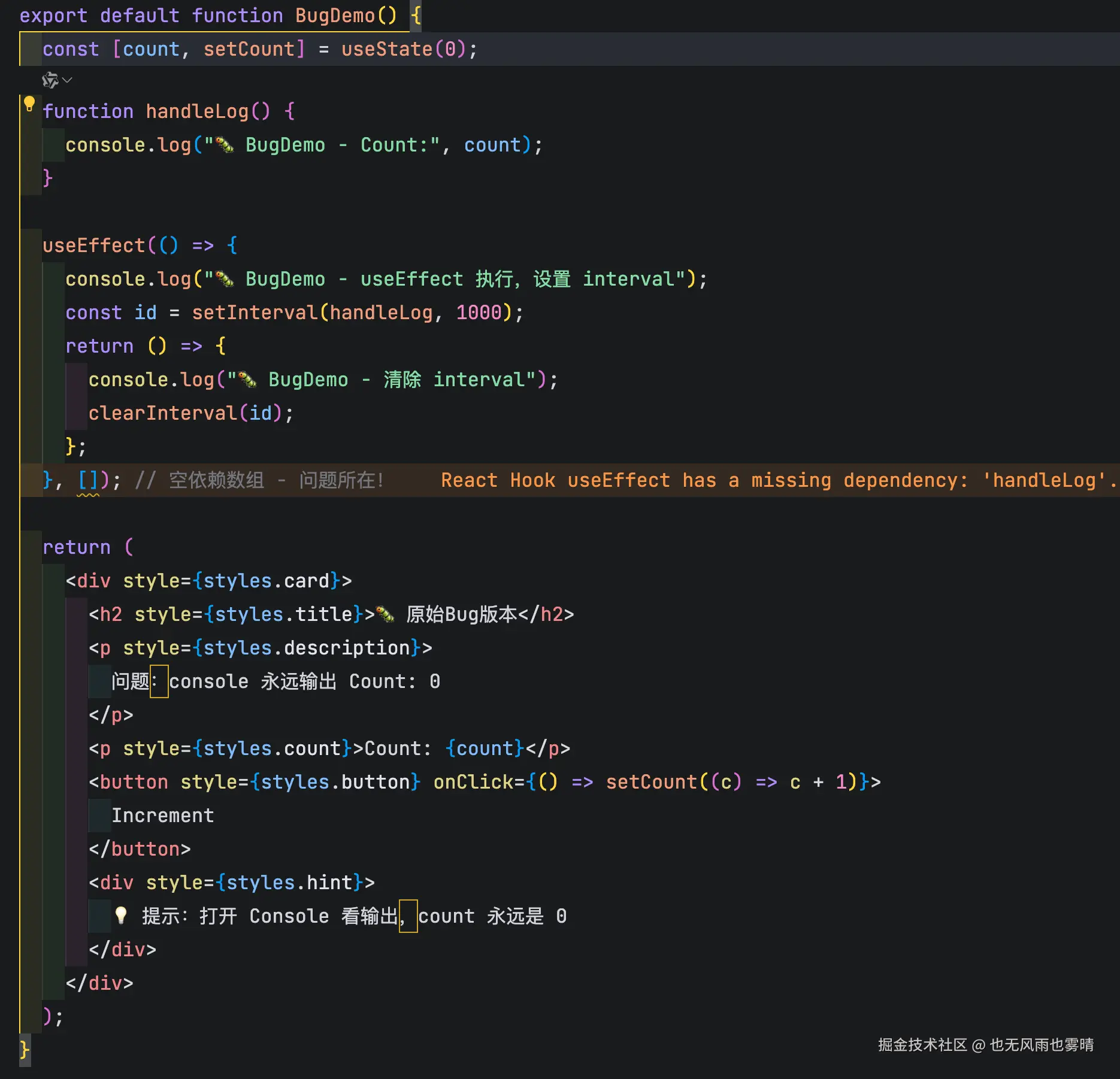
Task: Click the hint text "打开 Console 看输出"
Action: (x=299, y=916)
